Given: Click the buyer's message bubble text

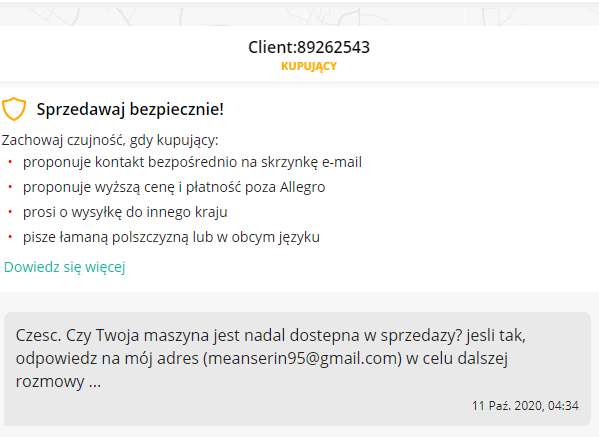Looking at the screenshot, I should click(x=271, y=358).
